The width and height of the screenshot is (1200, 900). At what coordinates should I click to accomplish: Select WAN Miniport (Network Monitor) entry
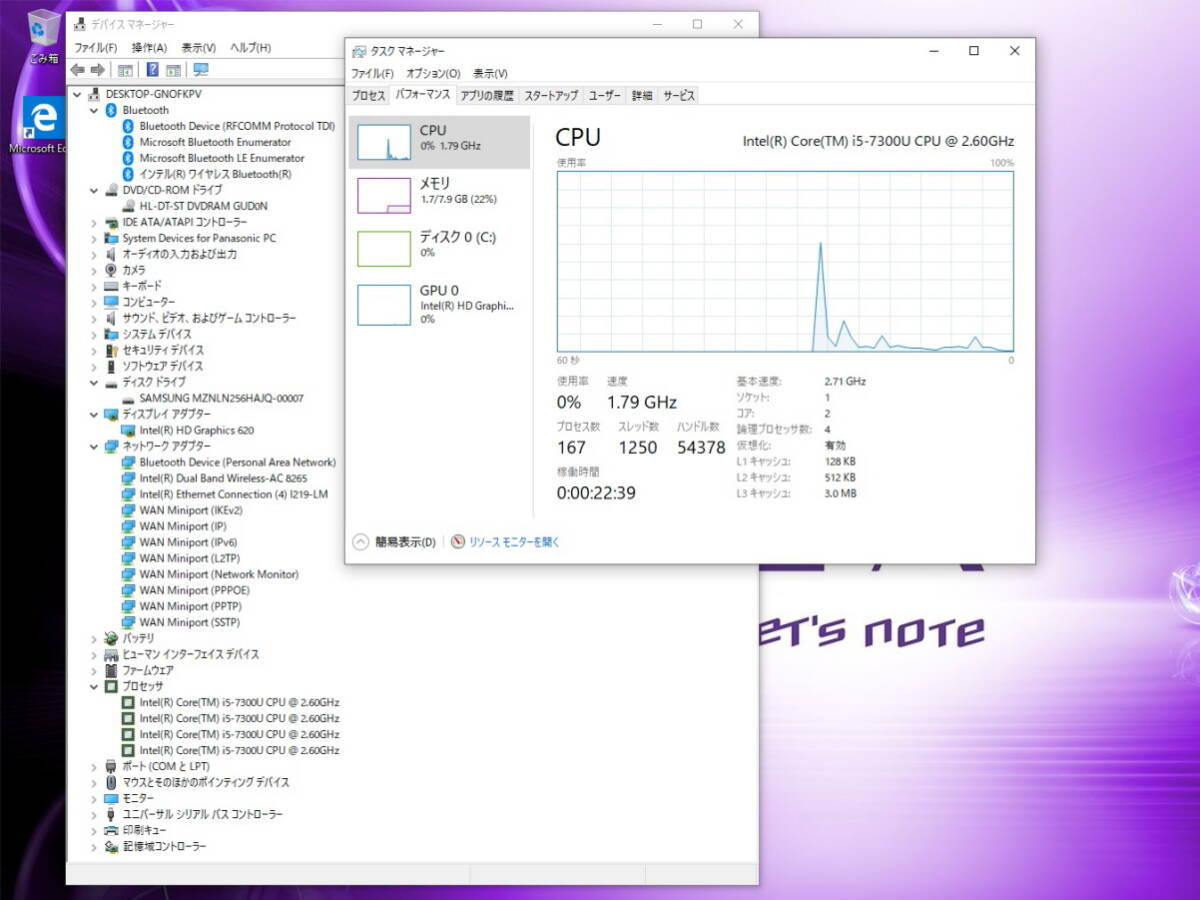click(219, 574)
